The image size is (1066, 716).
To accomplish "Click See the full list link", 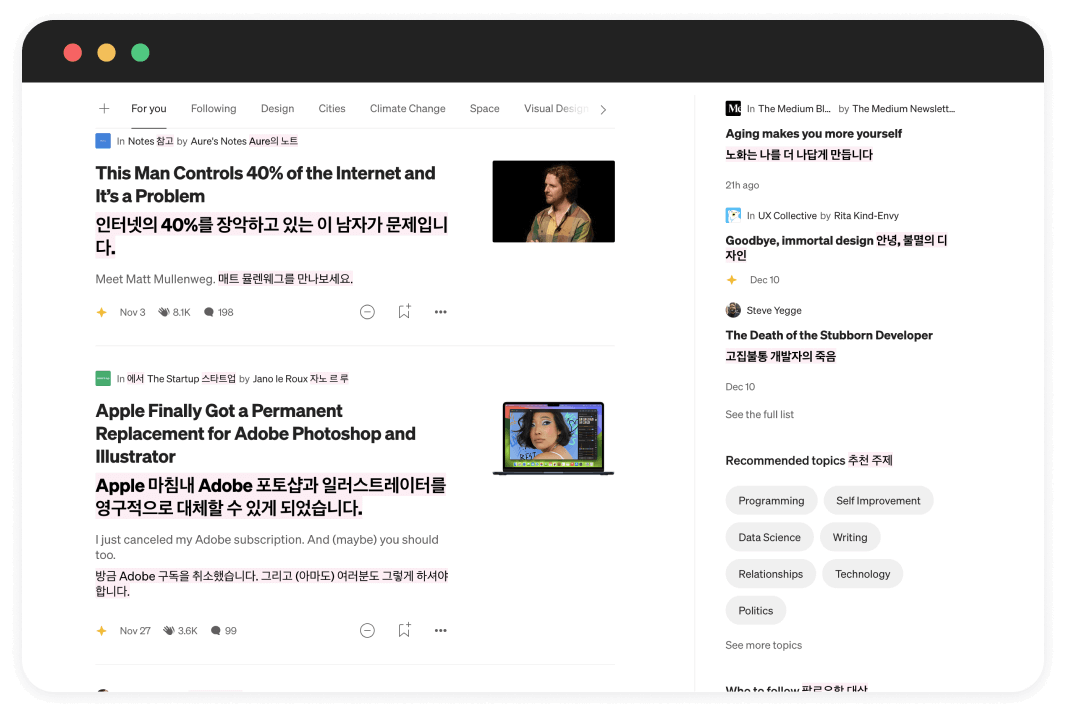I will [x=759, y=414].
